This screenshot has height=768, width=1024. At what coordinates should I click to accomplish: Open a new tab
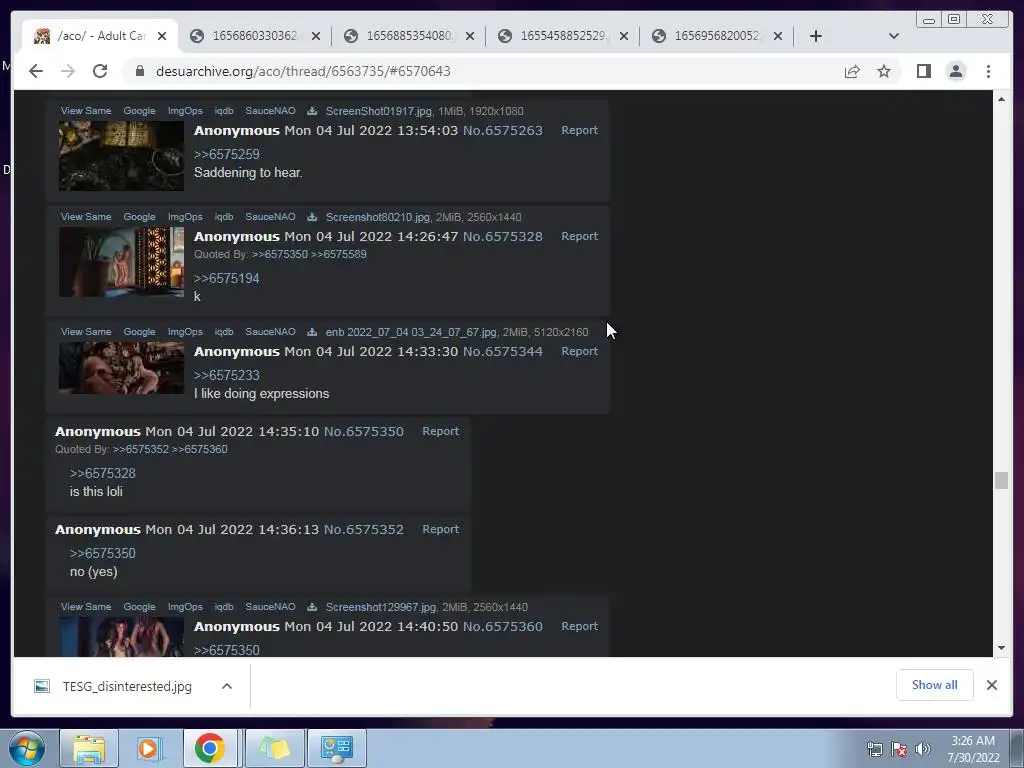coord(816,36)
